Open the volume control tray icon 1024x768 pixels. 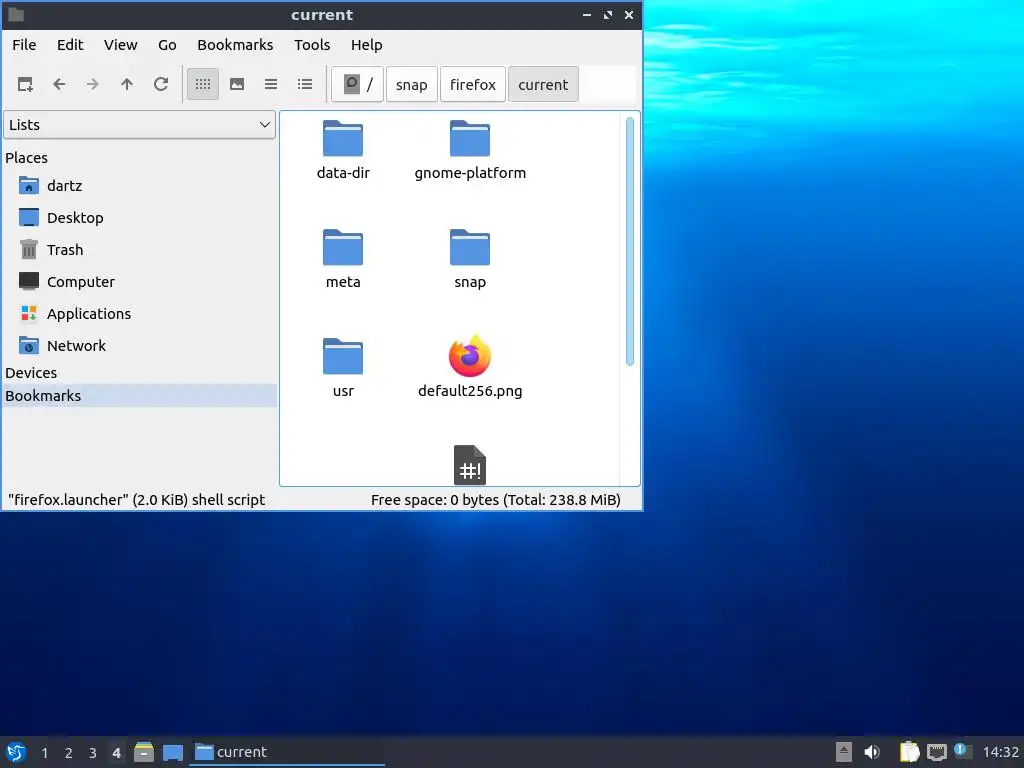pyautogui.click(x=872, y=752)
